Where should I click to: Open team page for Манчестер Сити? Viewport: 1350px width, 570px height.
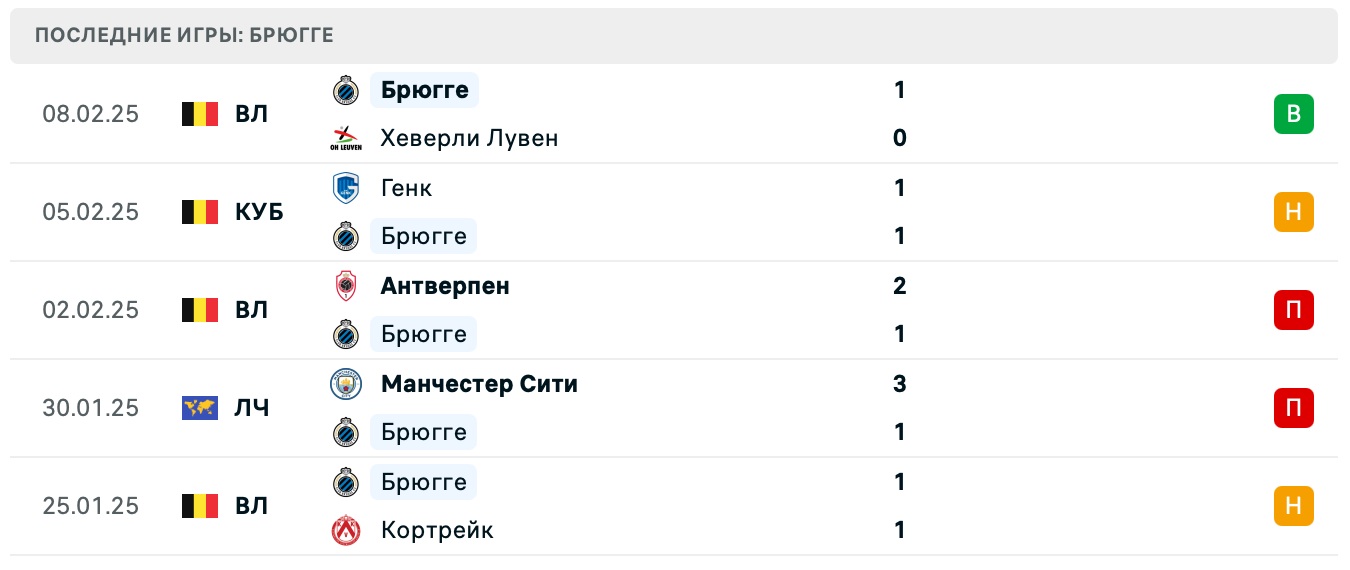tap(479, 384)
